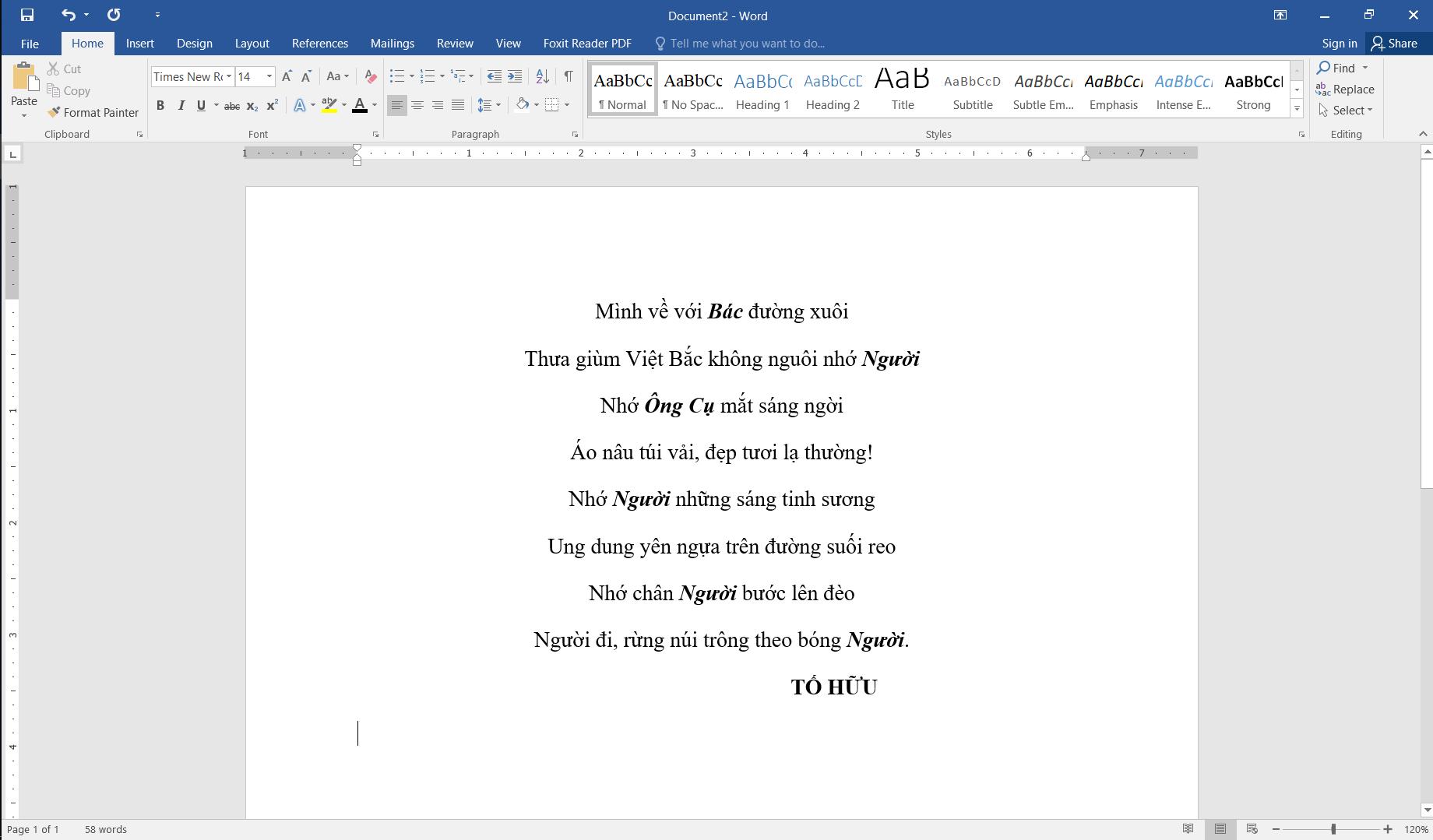Apply the No Spacing style
Image resolution: width=1433 pixels, height=840 pixels.
tap(692, 89)
